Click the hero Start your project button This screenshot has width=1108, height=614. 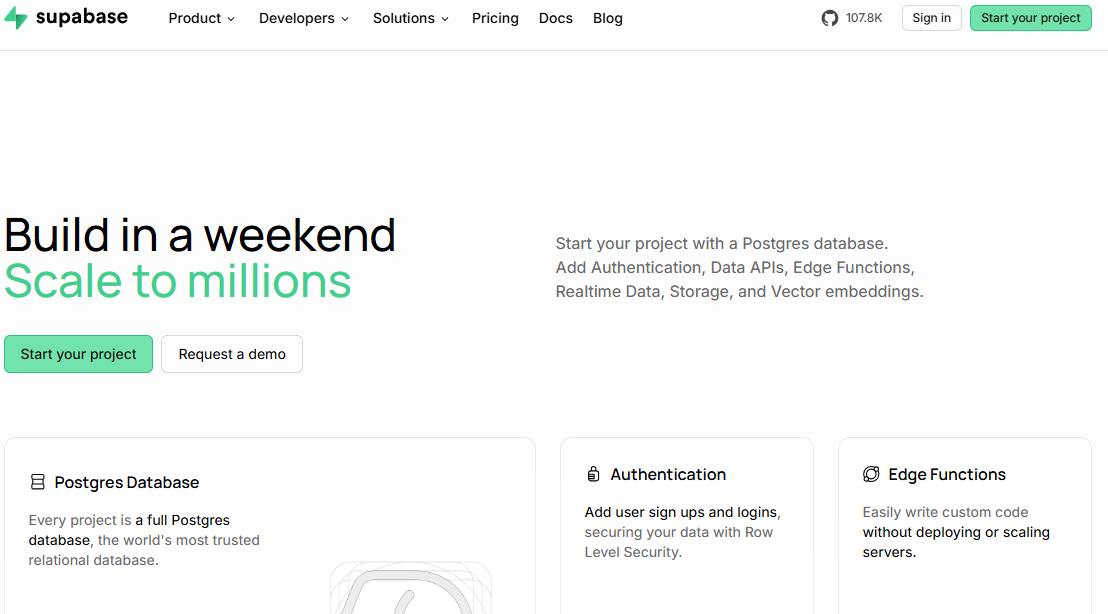(78, 354)
